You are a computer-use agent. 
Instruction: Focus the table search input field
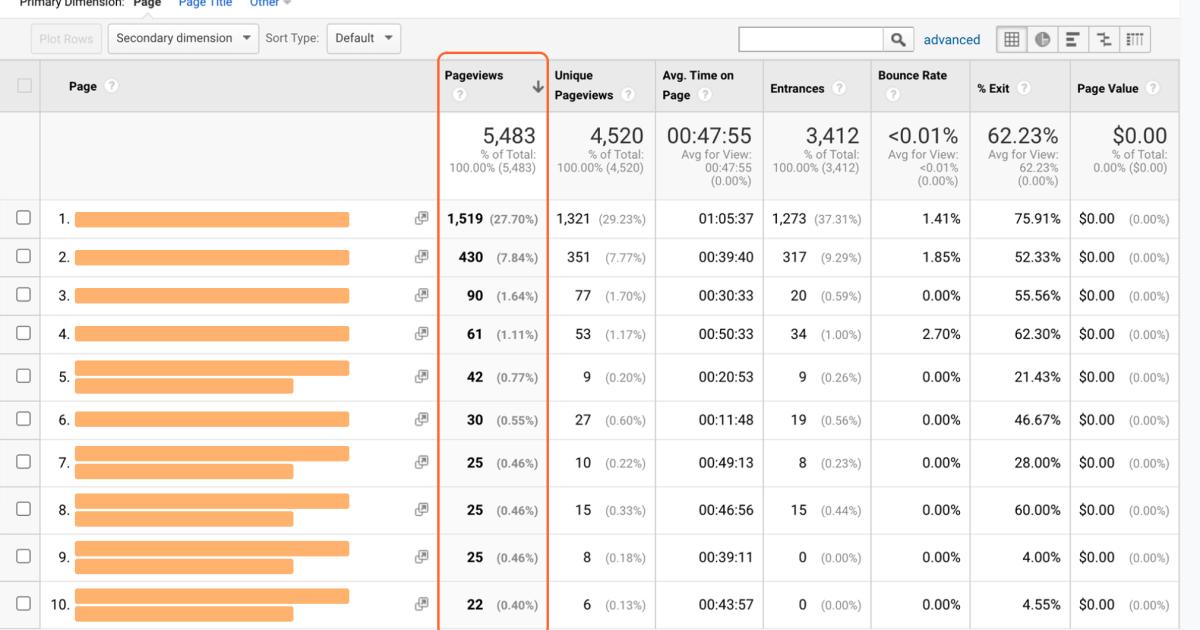(811, 39)
